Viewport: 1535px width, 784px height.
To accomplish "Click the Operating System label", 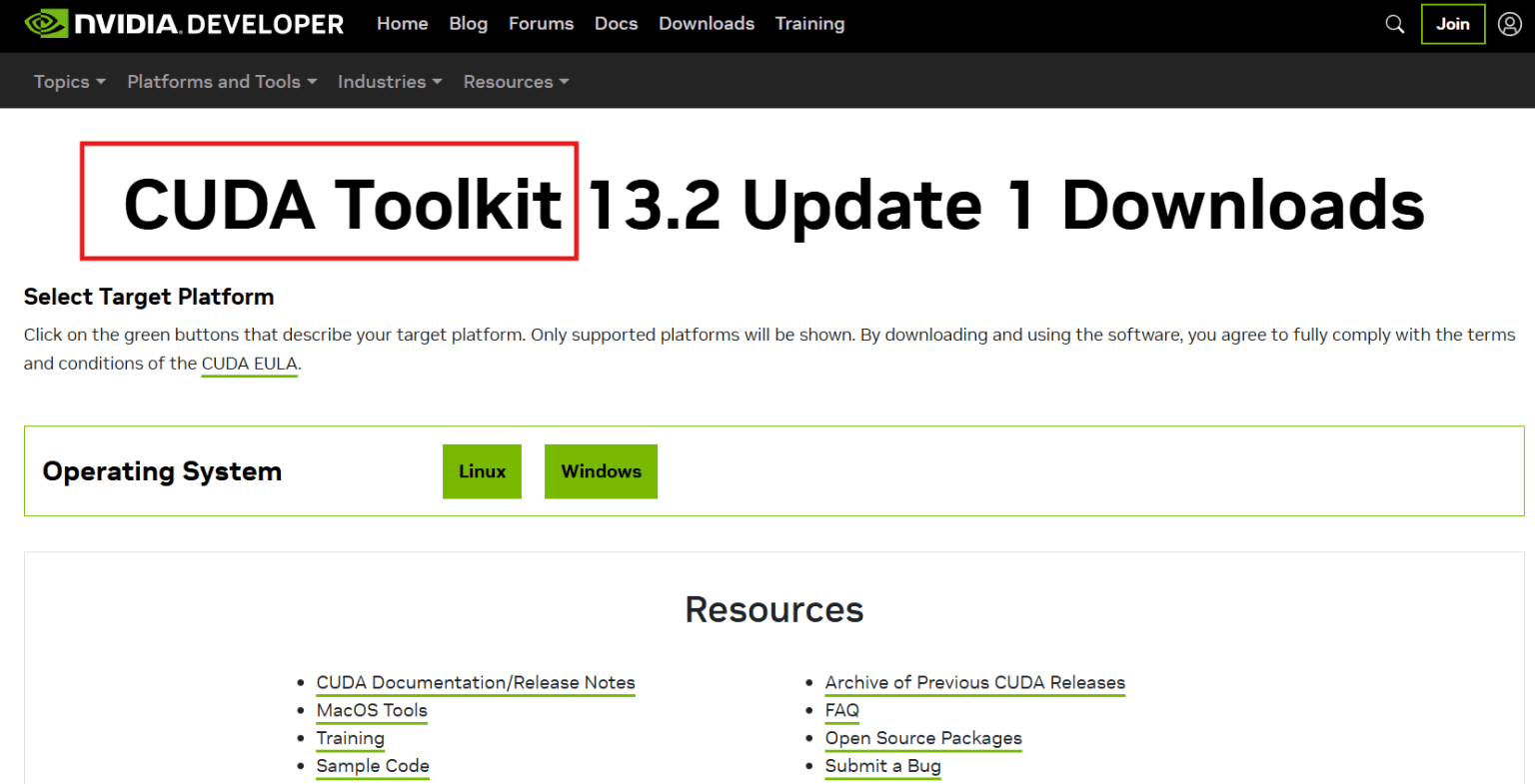I will [162, 471].
